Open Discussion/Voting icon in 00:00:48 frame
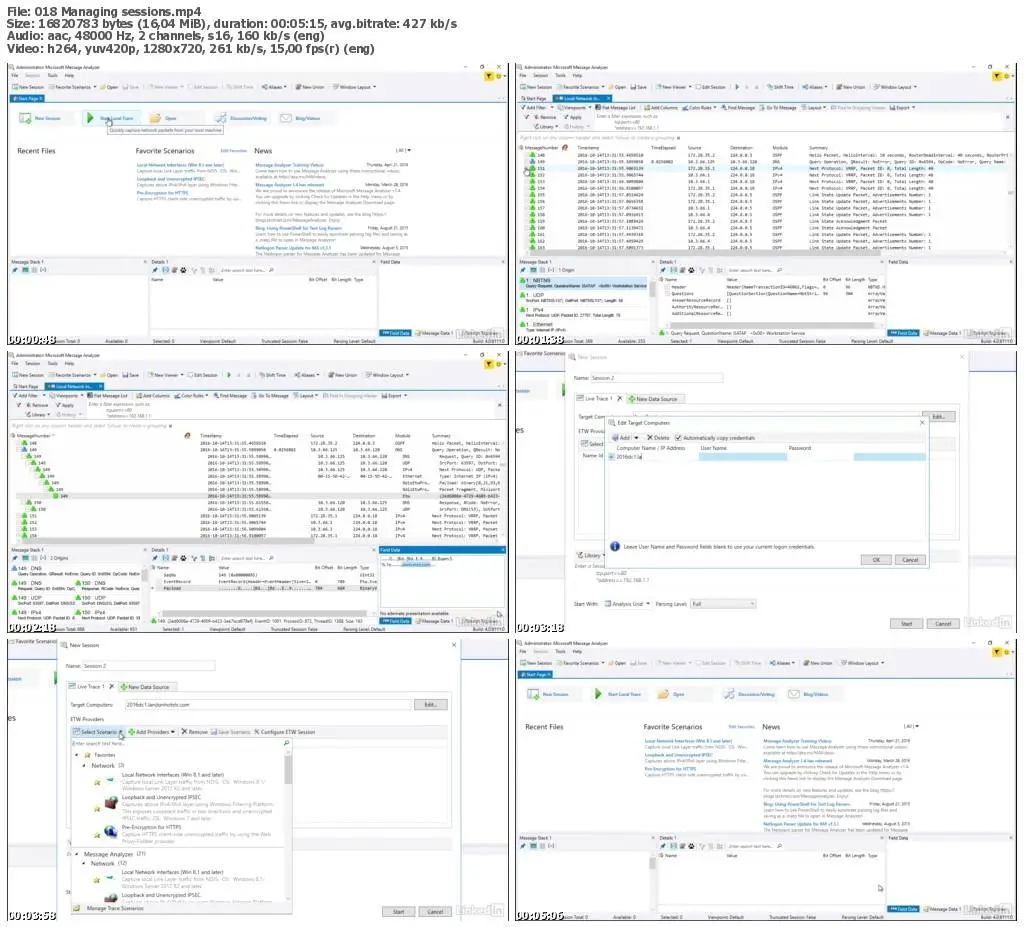1024x927 pixels. 221,118
